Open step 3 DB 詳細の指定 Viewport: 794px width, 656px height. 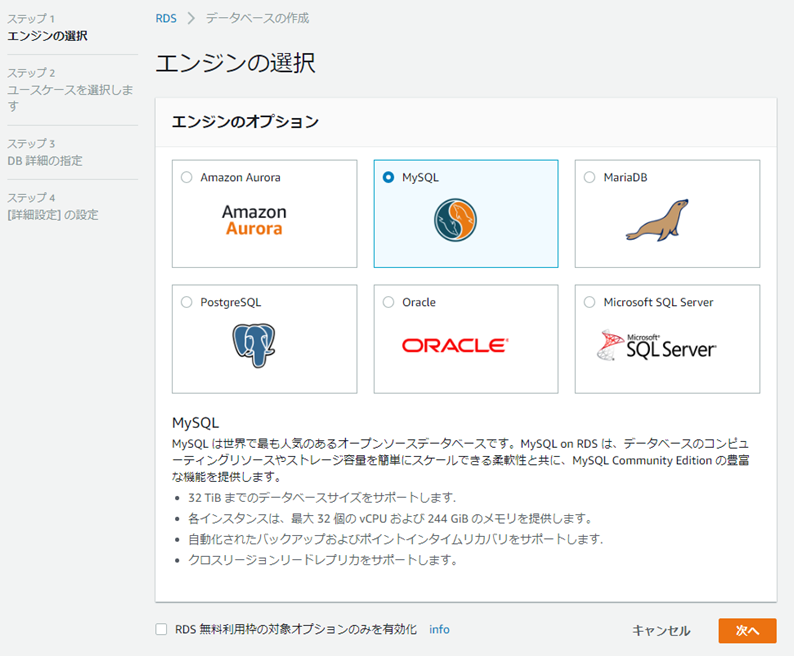tap(45, 160)
